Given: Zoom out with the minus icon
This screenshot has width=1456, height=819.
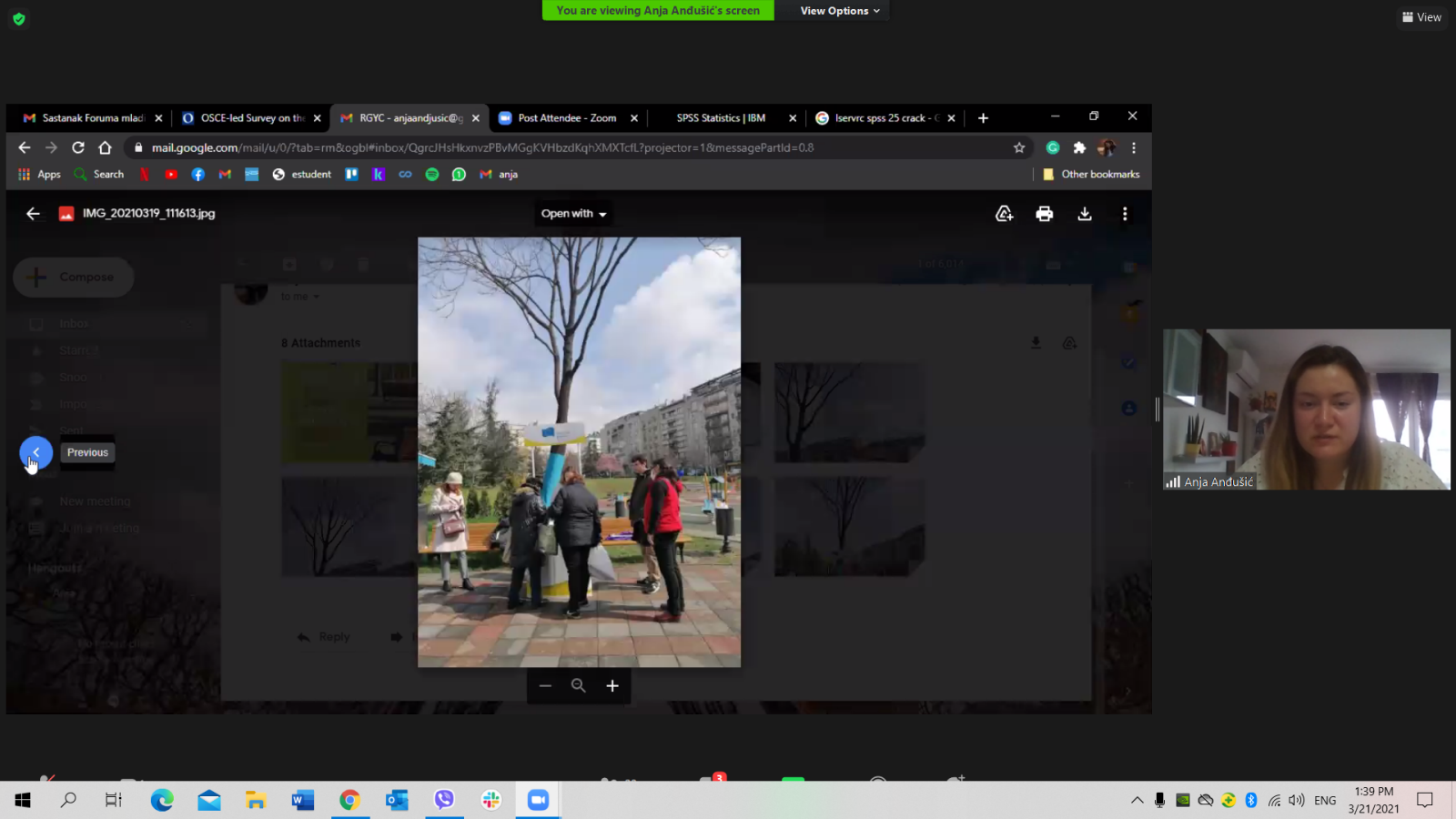Looking at the screenshot, I should click(545, 686).
